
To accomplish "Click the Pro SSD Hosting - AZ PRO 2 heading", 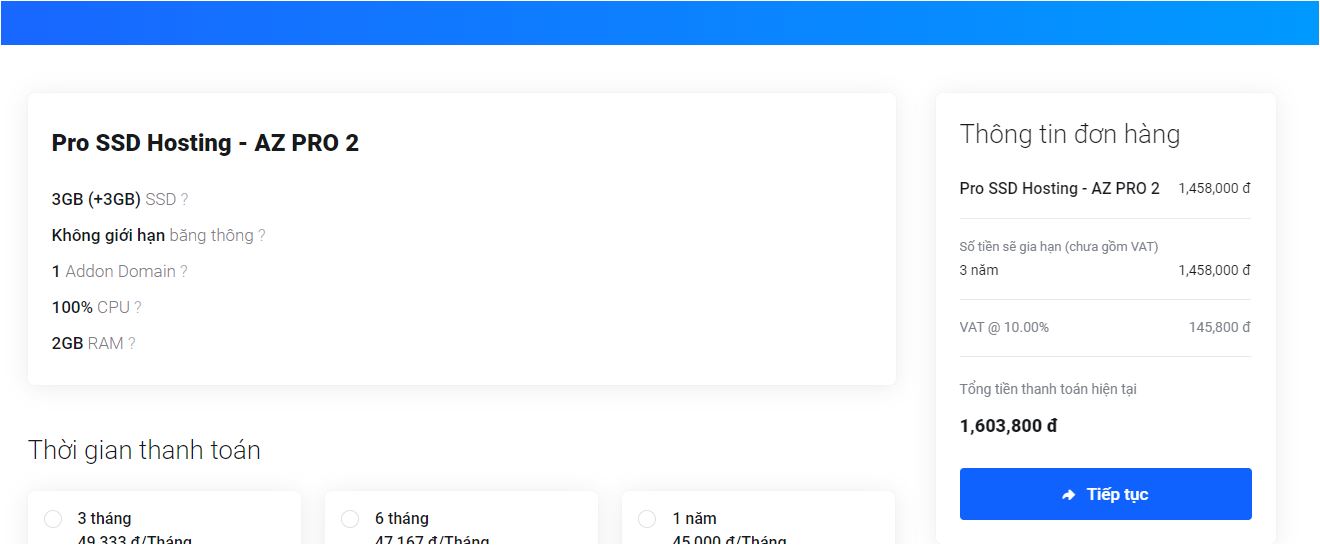I will pos(205,143).
